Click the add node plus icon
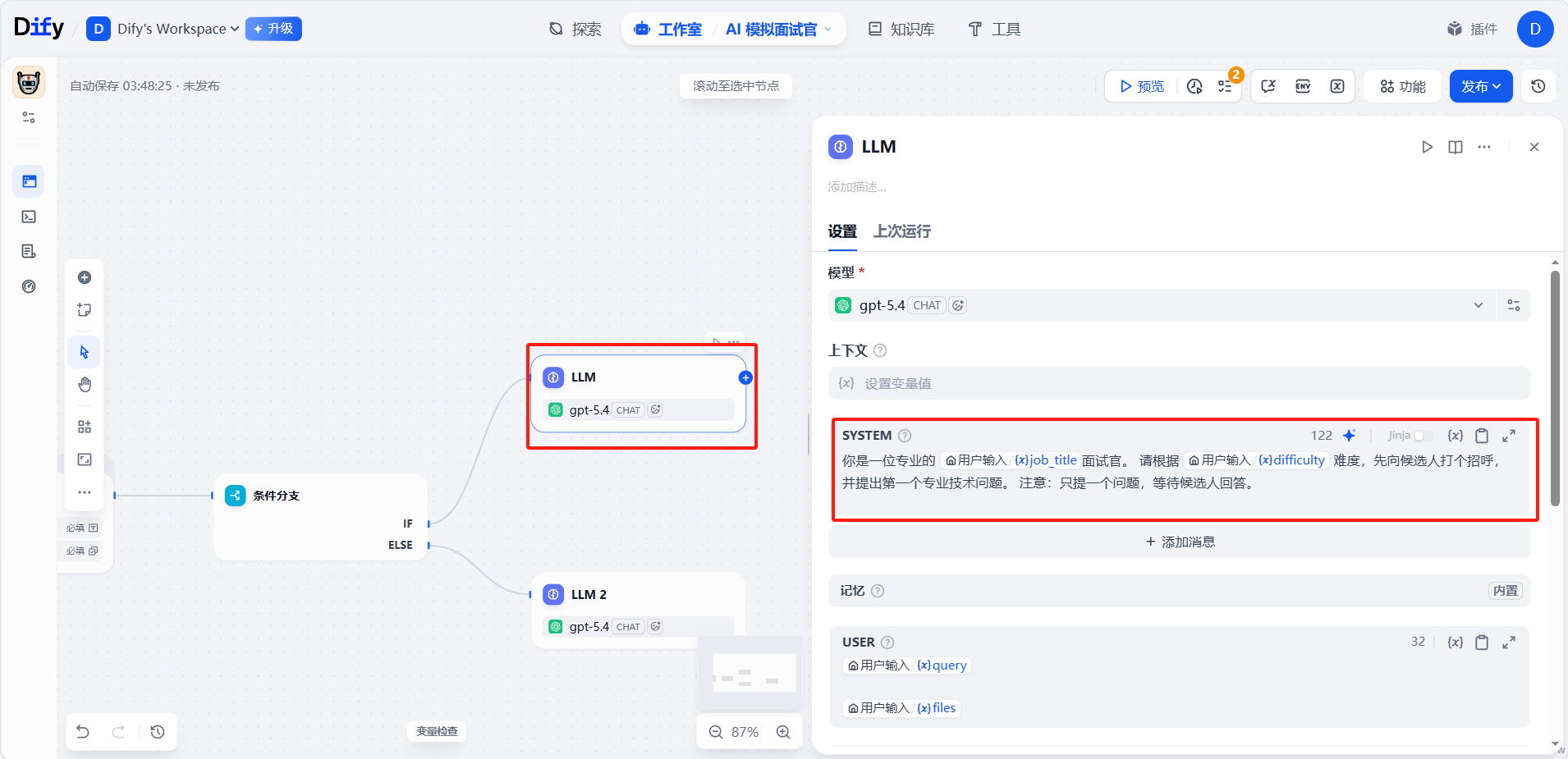The image size is (1568, 759). click(85, 277)
